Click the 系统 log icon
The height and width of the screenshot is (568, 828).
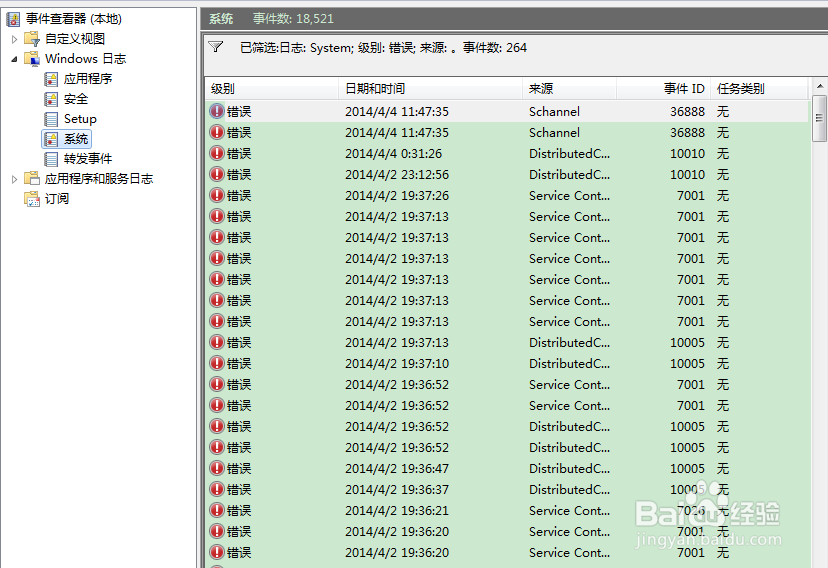51,139
